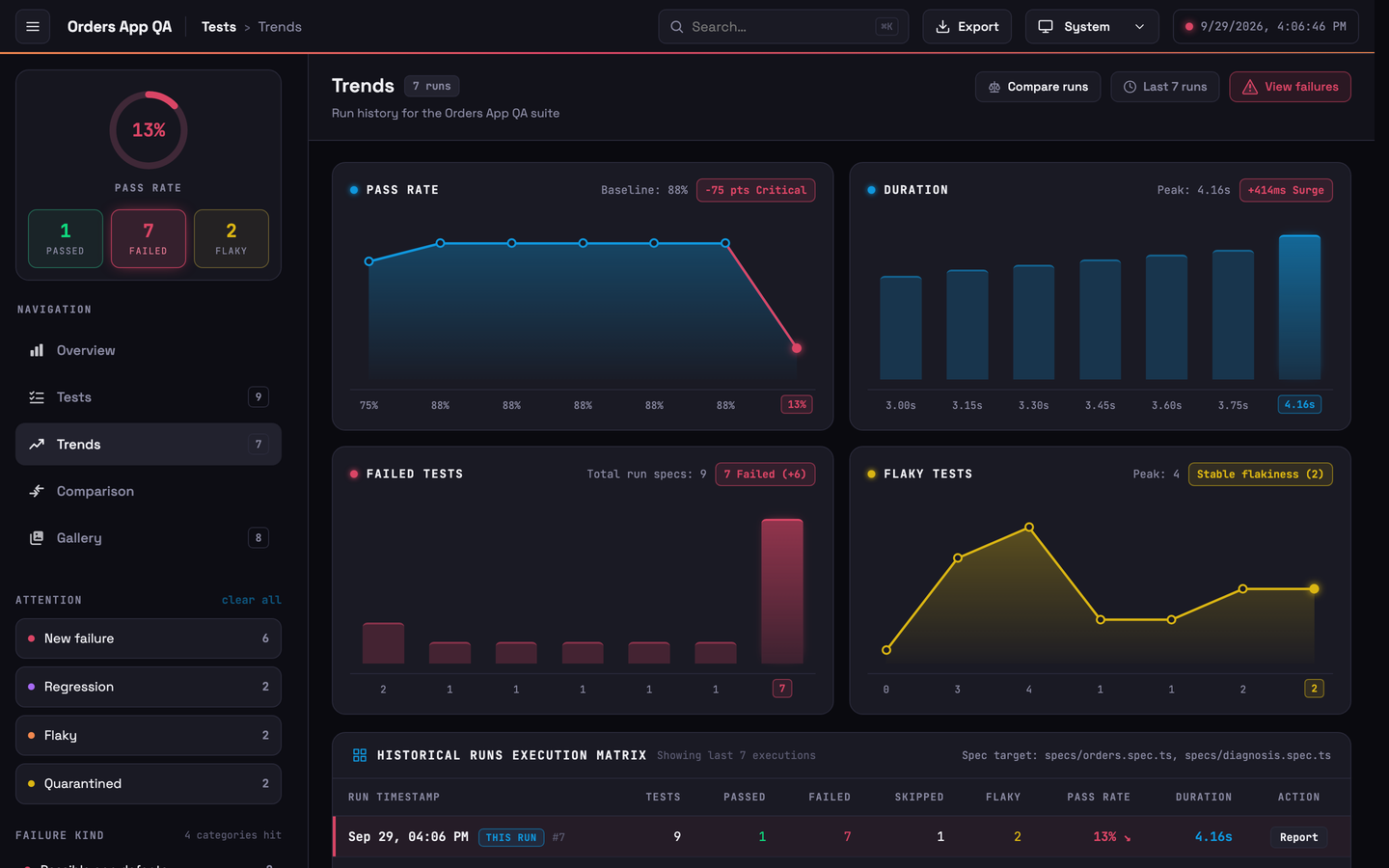Click the tallest failed tests bar
Image resolution: width=1389 pixels, height=868 pixels.
[x=782, y=591]
